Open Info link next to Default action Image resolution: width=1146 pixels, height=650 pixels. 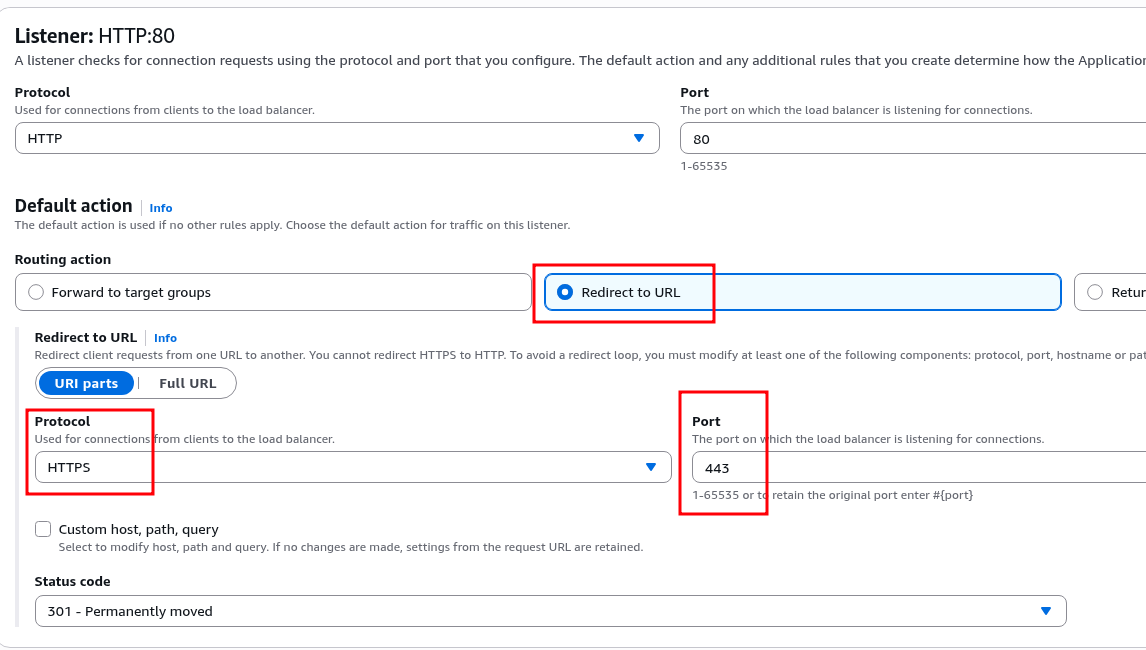(x=161, y=208)
